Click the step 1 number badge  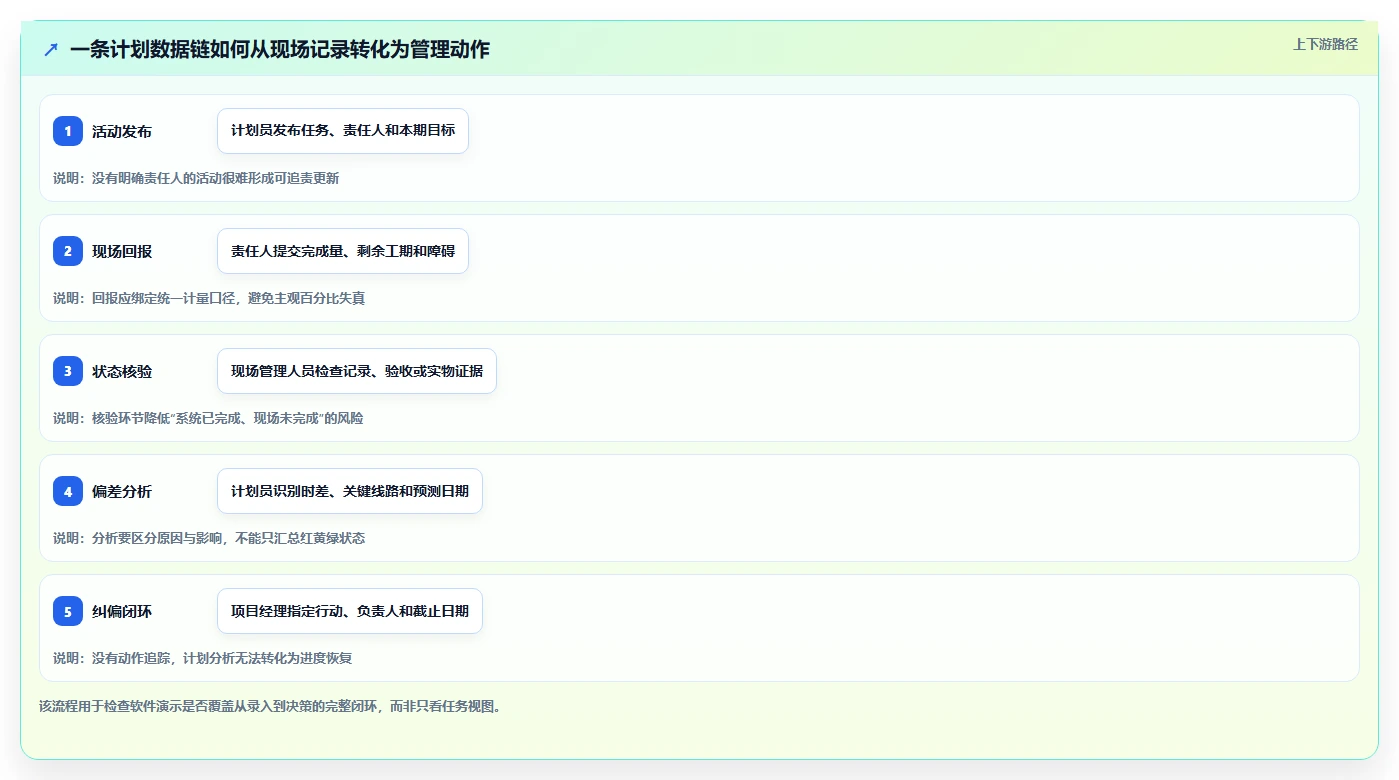click(68, 131)
